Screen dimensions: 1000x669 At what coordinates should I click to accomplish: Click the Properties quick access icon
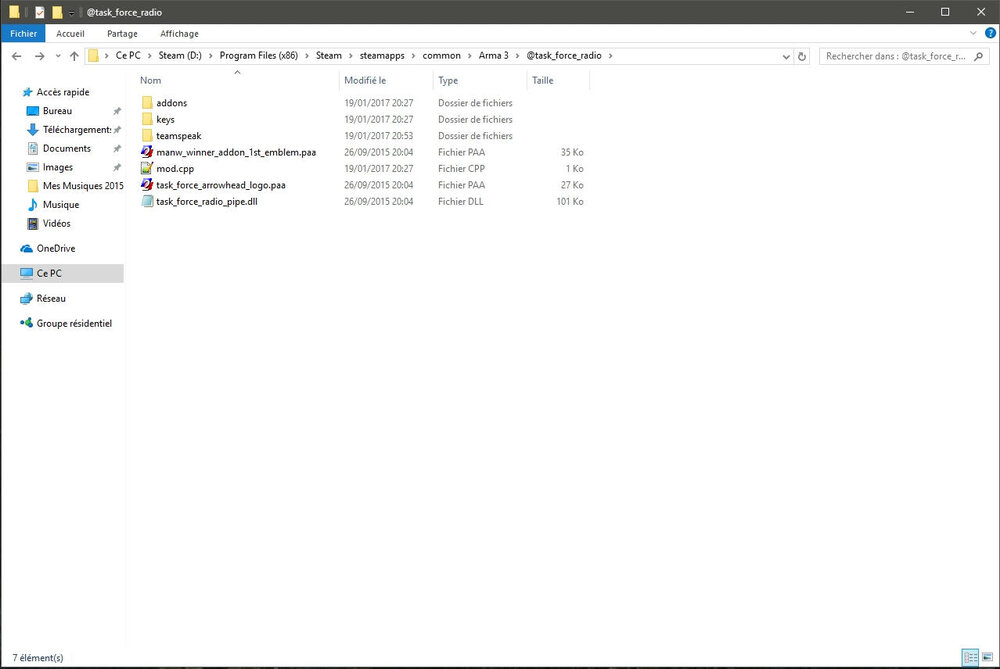pos(40,12)
